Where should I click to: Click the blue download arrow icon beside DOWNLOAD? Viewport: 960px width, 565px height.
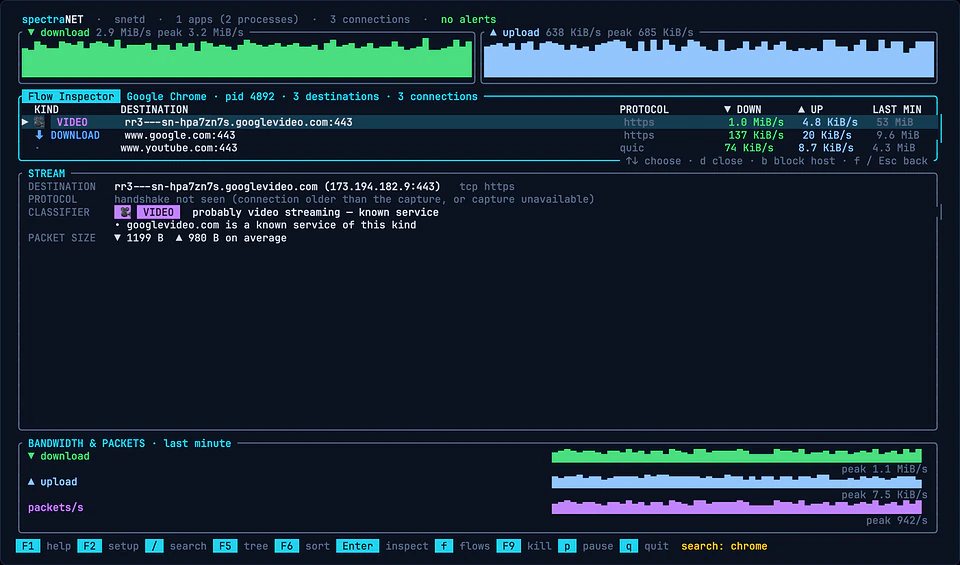coord(39,135)
